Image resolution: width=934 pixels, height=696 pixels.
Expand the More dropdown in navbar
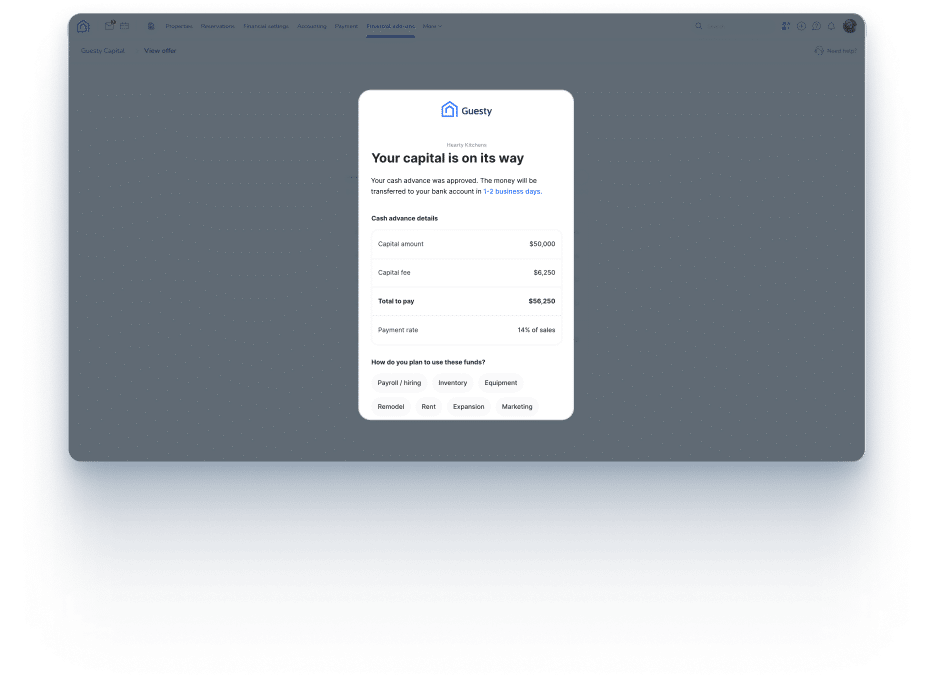coord(432,26)
